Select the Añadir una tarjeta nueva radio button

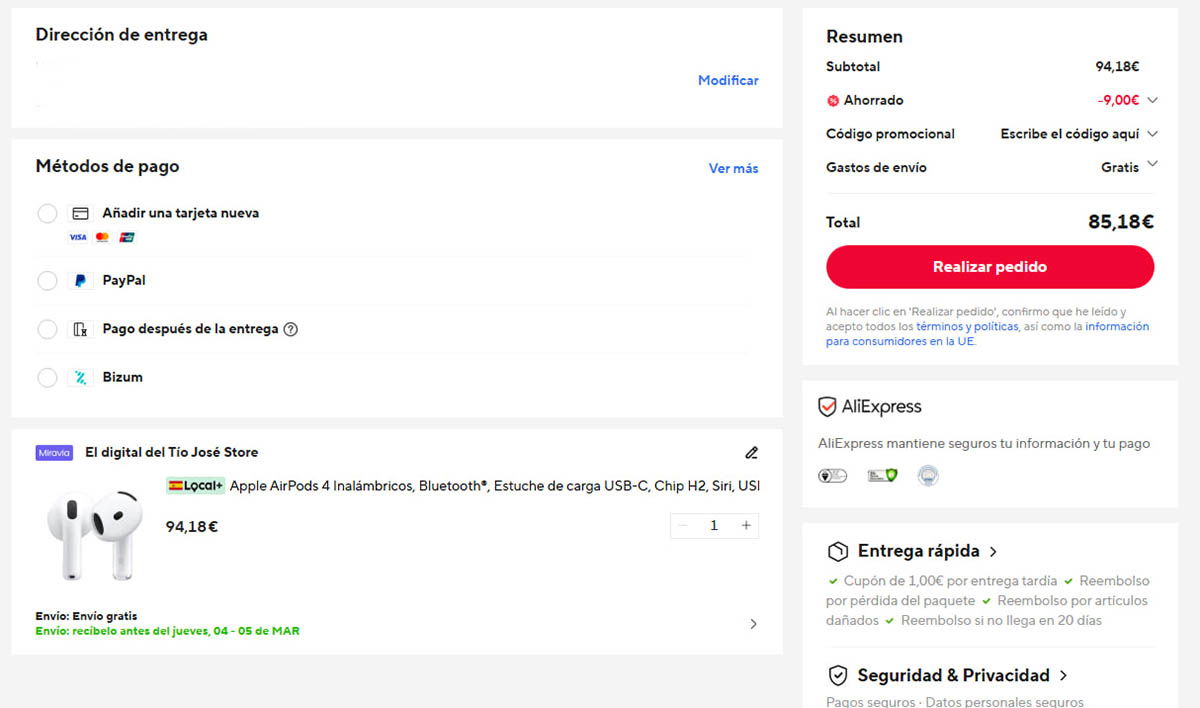(46, 213)
